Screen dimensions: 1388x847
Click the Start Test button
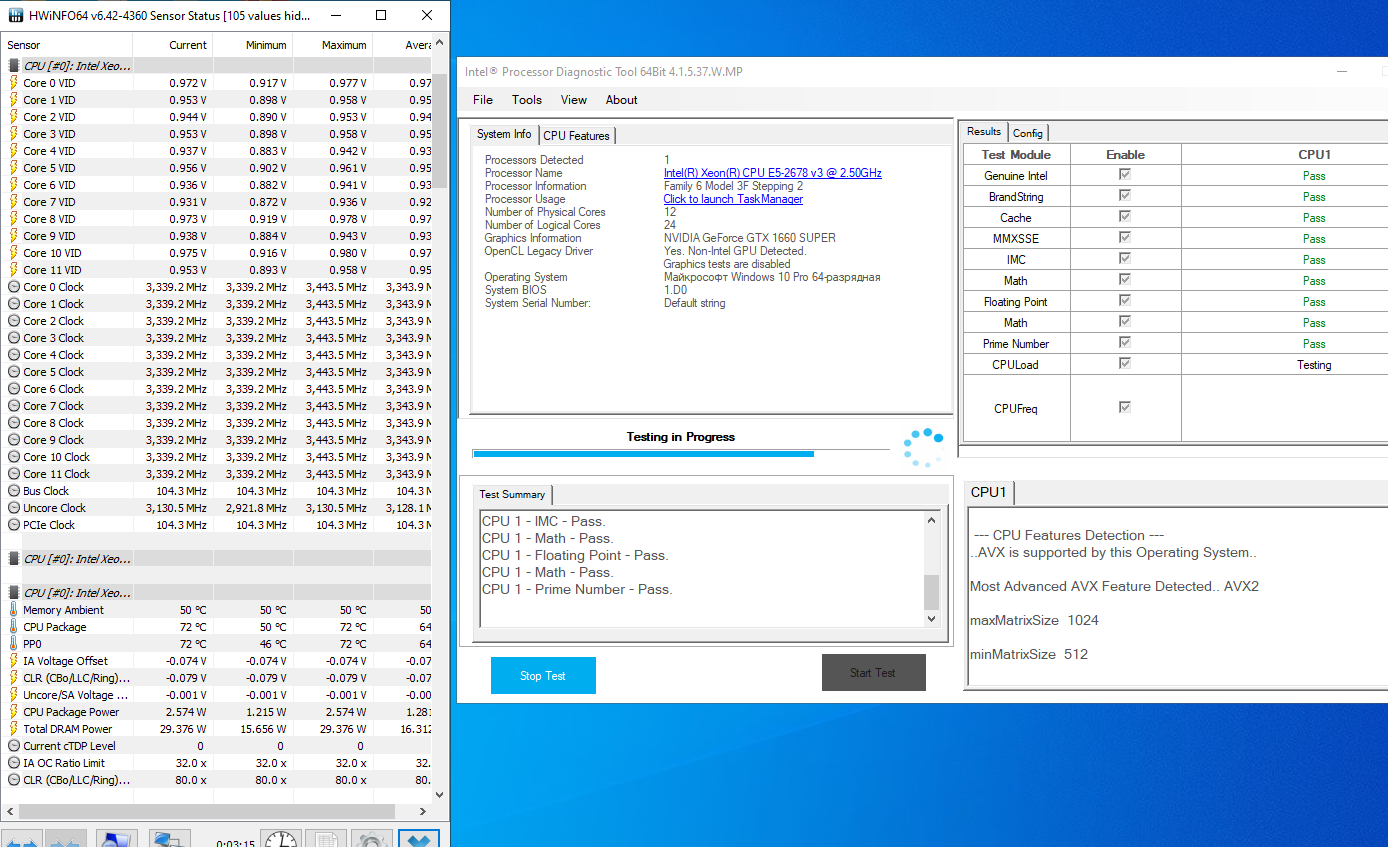point(873,673)
